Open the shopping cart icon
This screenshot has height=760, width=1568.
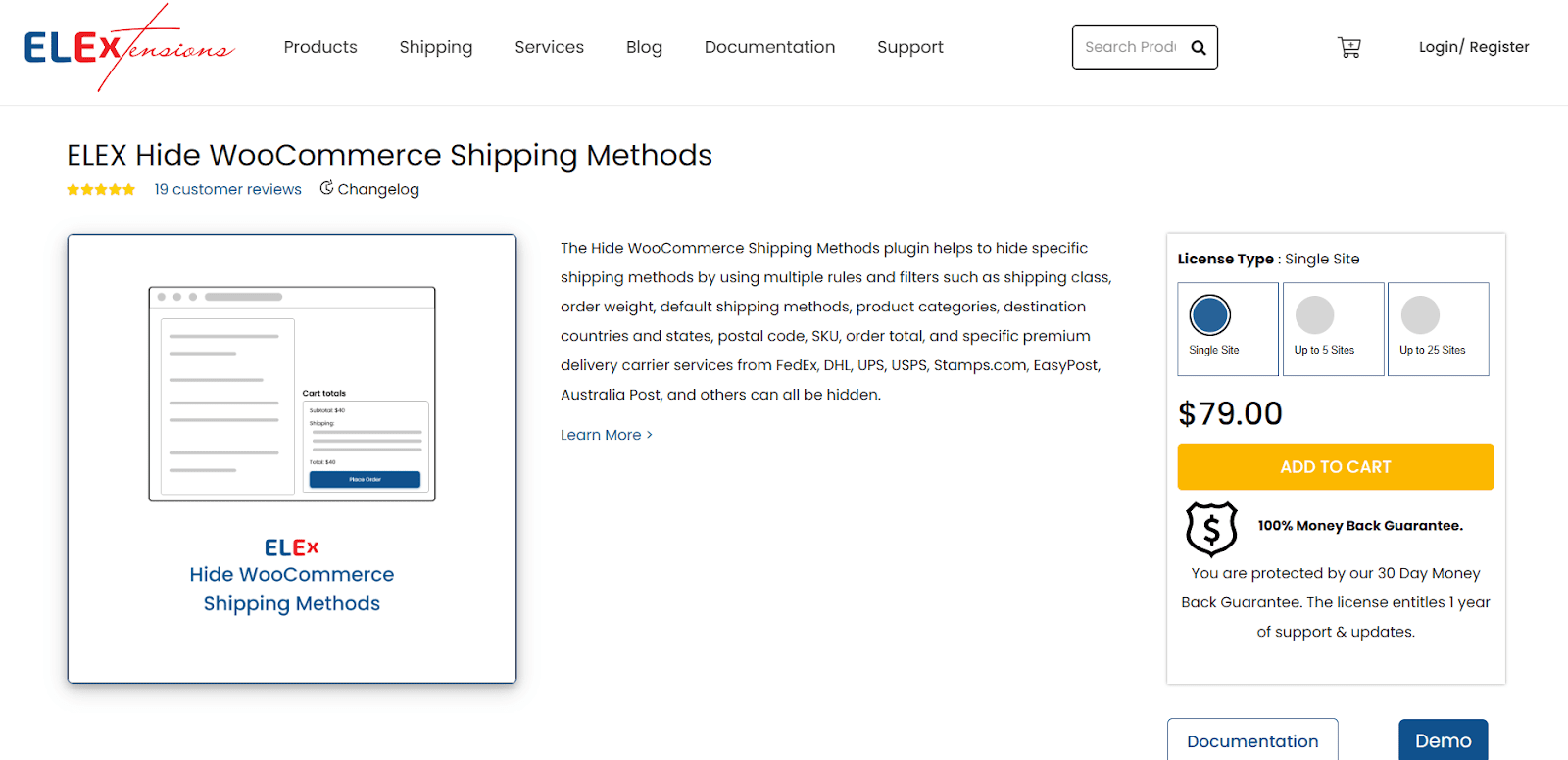point(1349,47)
